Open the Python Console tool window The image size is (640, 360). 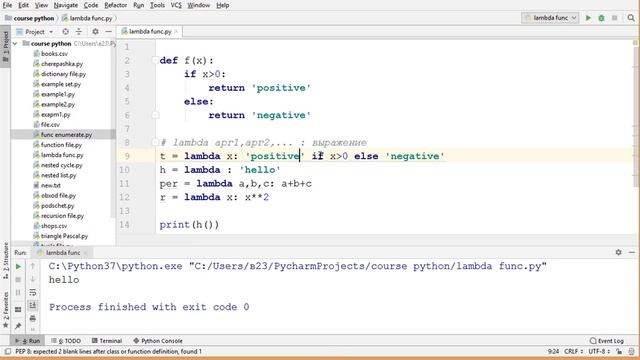tap(158, 341)
